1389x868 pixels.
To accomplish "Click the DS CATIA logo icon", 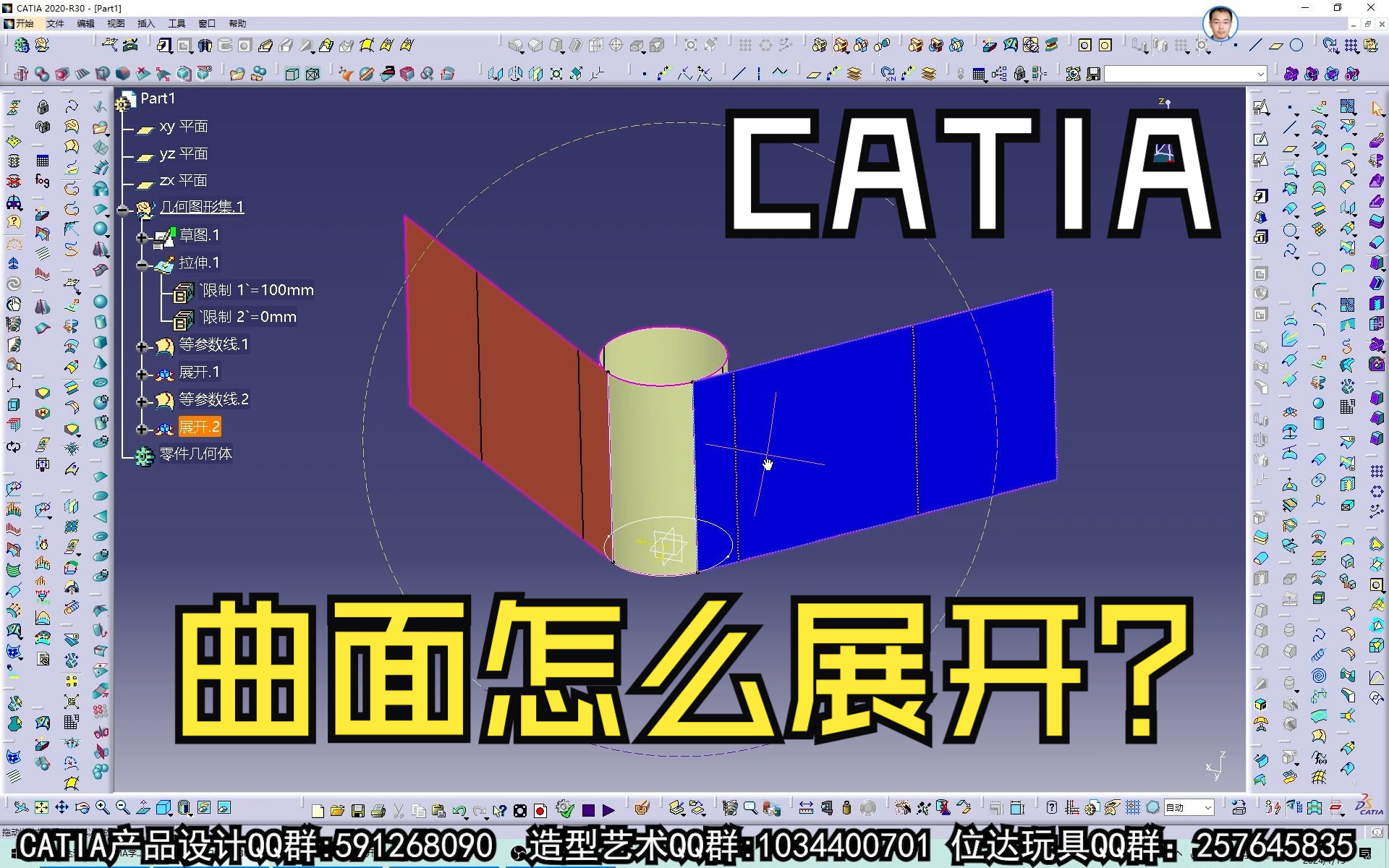I will tap(1368, 806).
